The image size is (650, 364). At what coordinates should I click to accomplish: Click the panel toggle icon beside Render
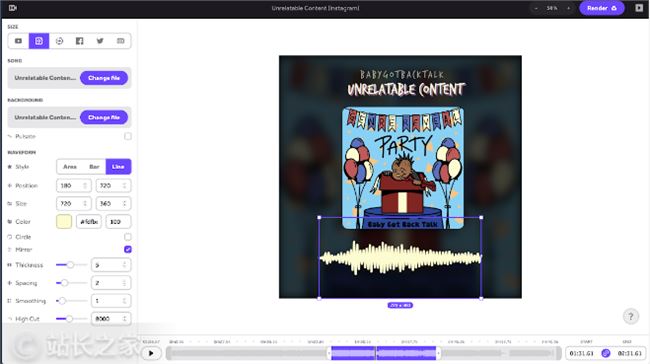click(639, 8)
